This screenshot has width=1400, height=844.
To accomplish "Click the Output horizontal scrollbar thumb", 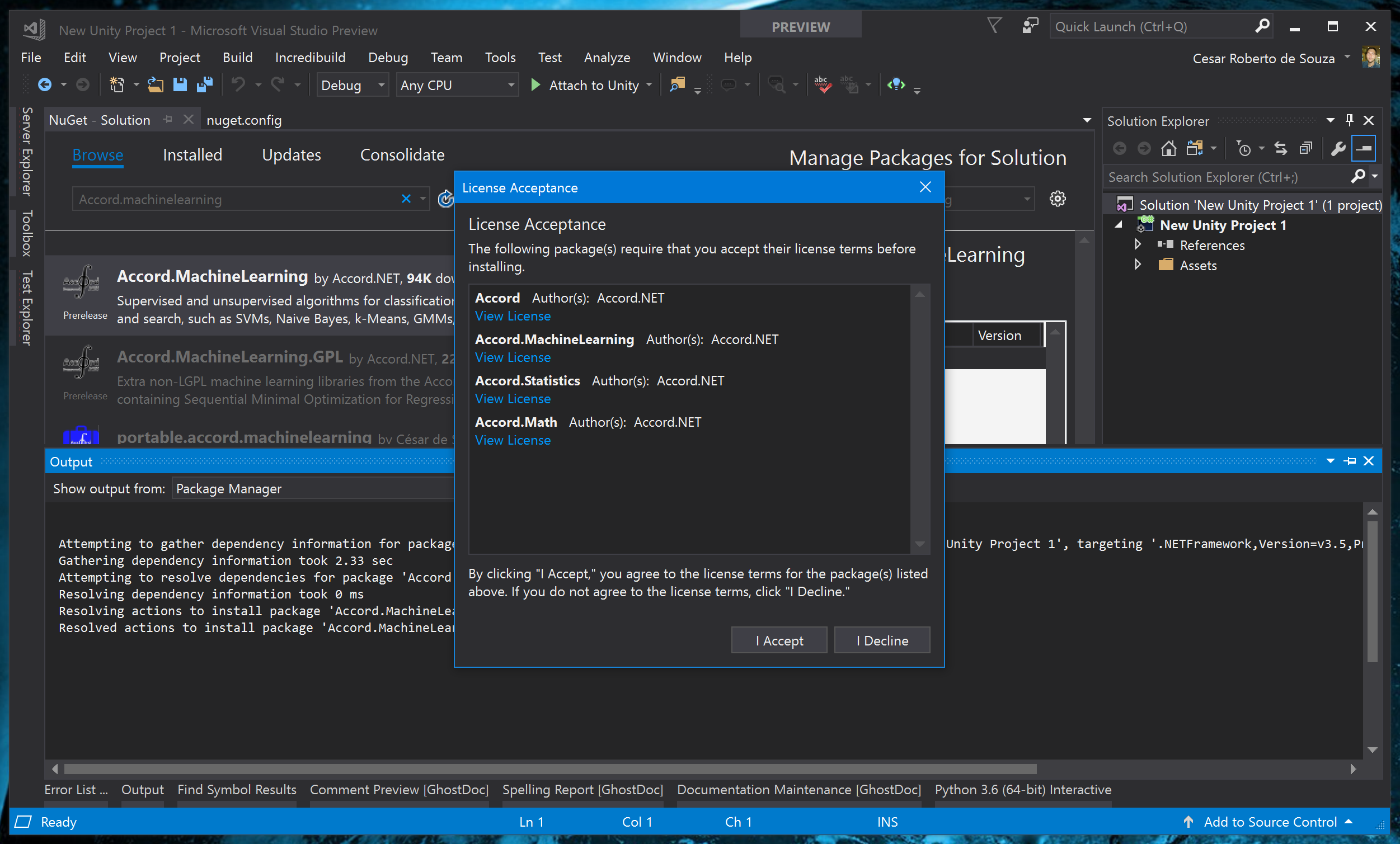I will 550,769.
